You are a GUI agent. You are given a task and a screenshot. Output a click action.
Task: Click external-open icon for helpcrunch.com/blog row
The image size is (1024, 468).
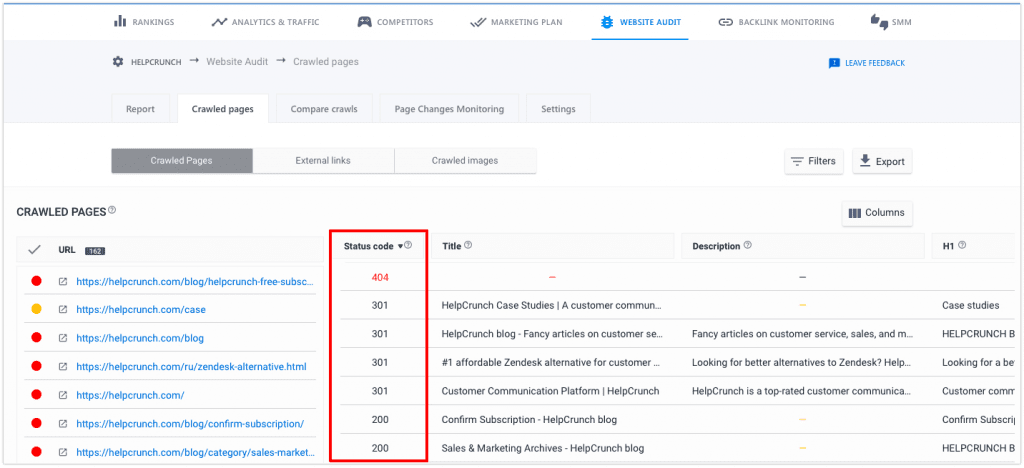63,338
